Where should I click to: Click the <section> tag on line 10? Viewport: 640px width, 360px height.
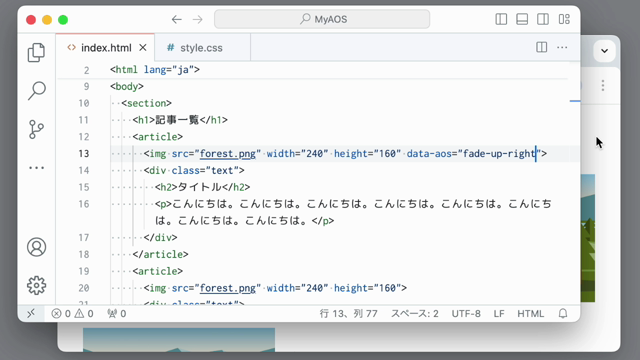[x=147, y=103]
